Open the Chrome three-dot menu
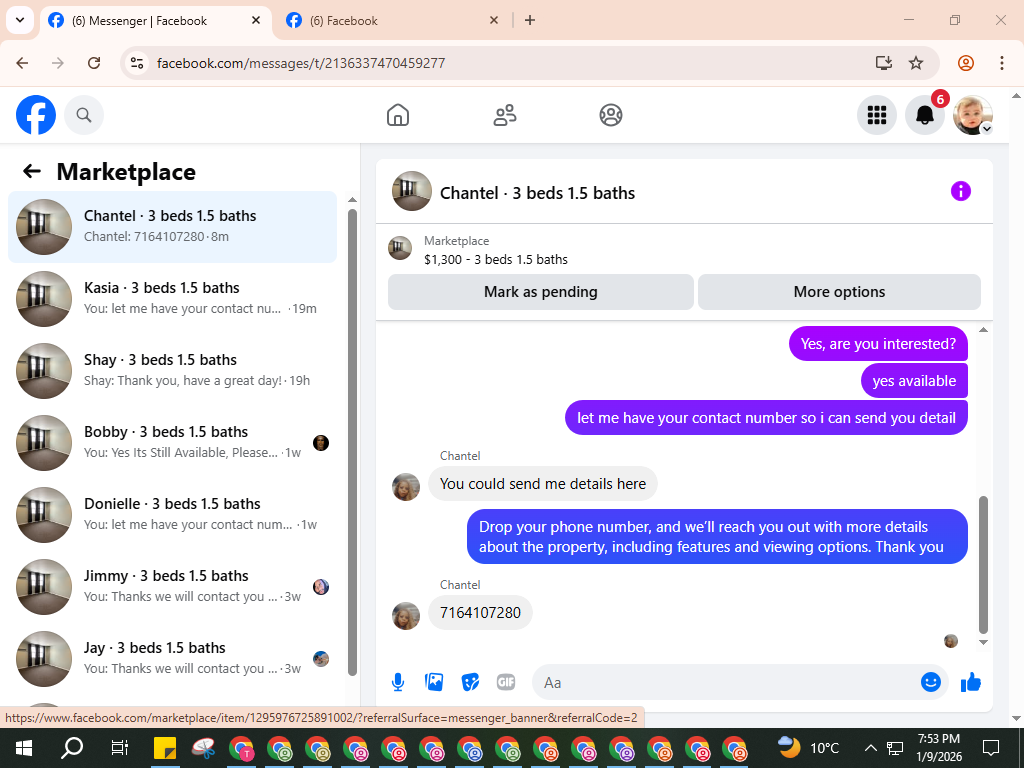This screenshot has width=1024, height=768. coord(1002,63)
